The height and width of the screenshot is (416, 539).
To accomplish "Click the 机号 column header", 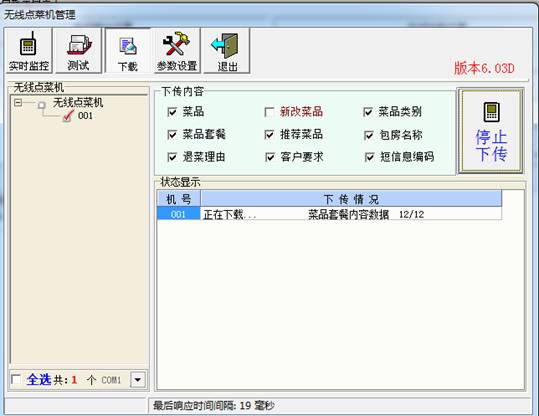I will coord(179,199).
